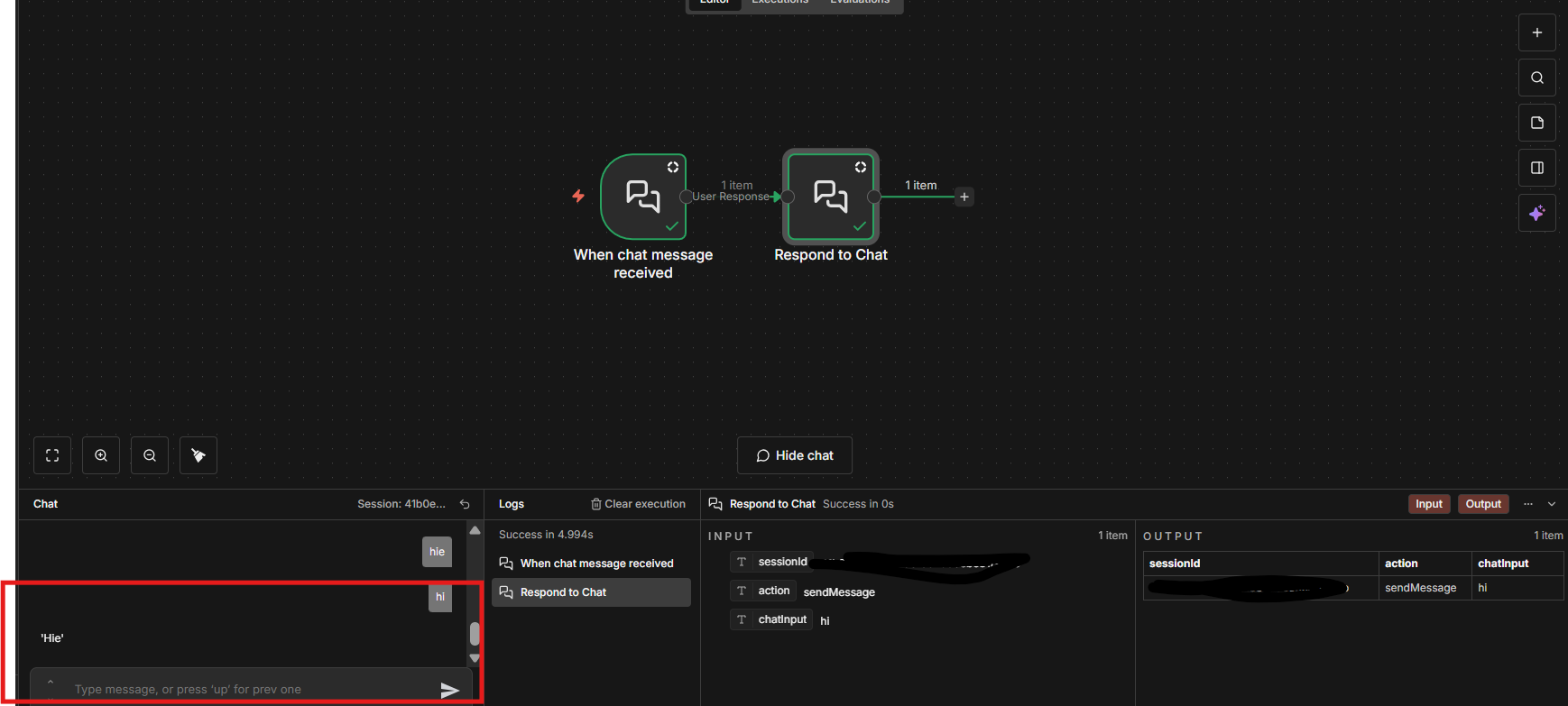Open the three-dot logs options menu
Screen dimensions: 1568x706
pyautogui.click(x=1528, y=504)
